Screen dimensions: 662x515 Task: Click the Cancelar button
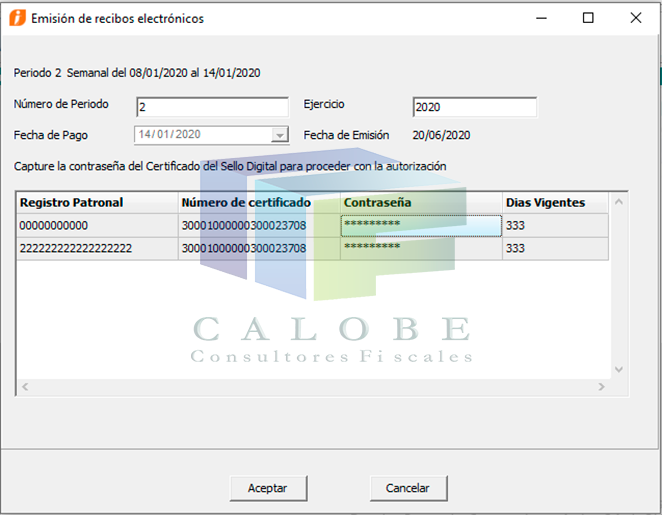409,488
